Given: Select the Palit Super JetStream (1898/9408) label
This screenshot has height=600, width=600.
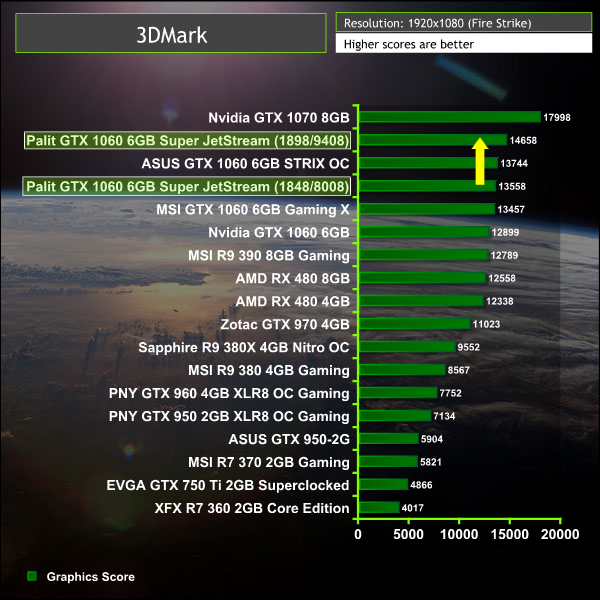Looking at the screenshot, I should point(187,140).
